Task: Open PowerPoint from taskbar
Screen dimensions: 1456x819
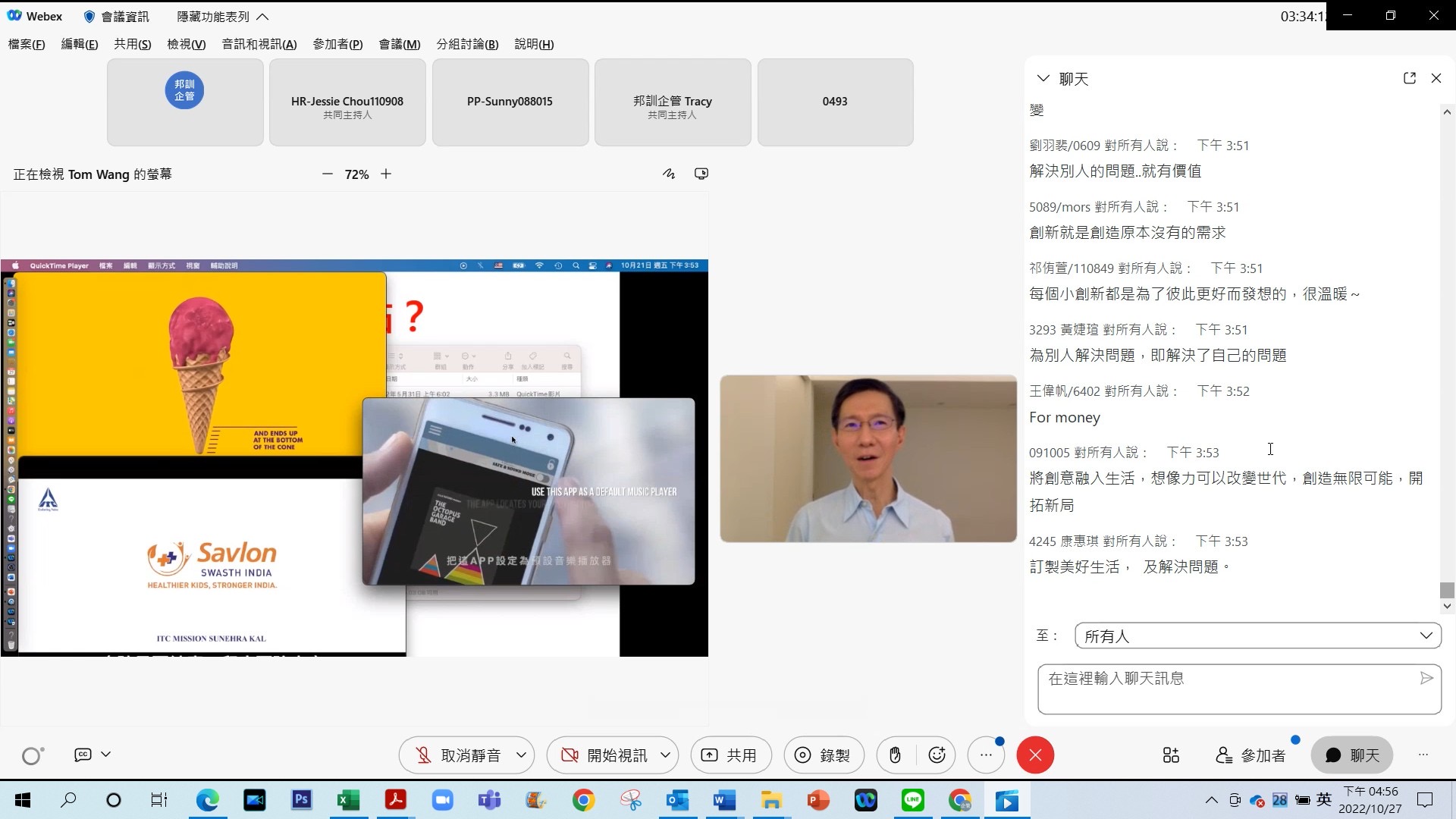Action: [x=818, y=800]
